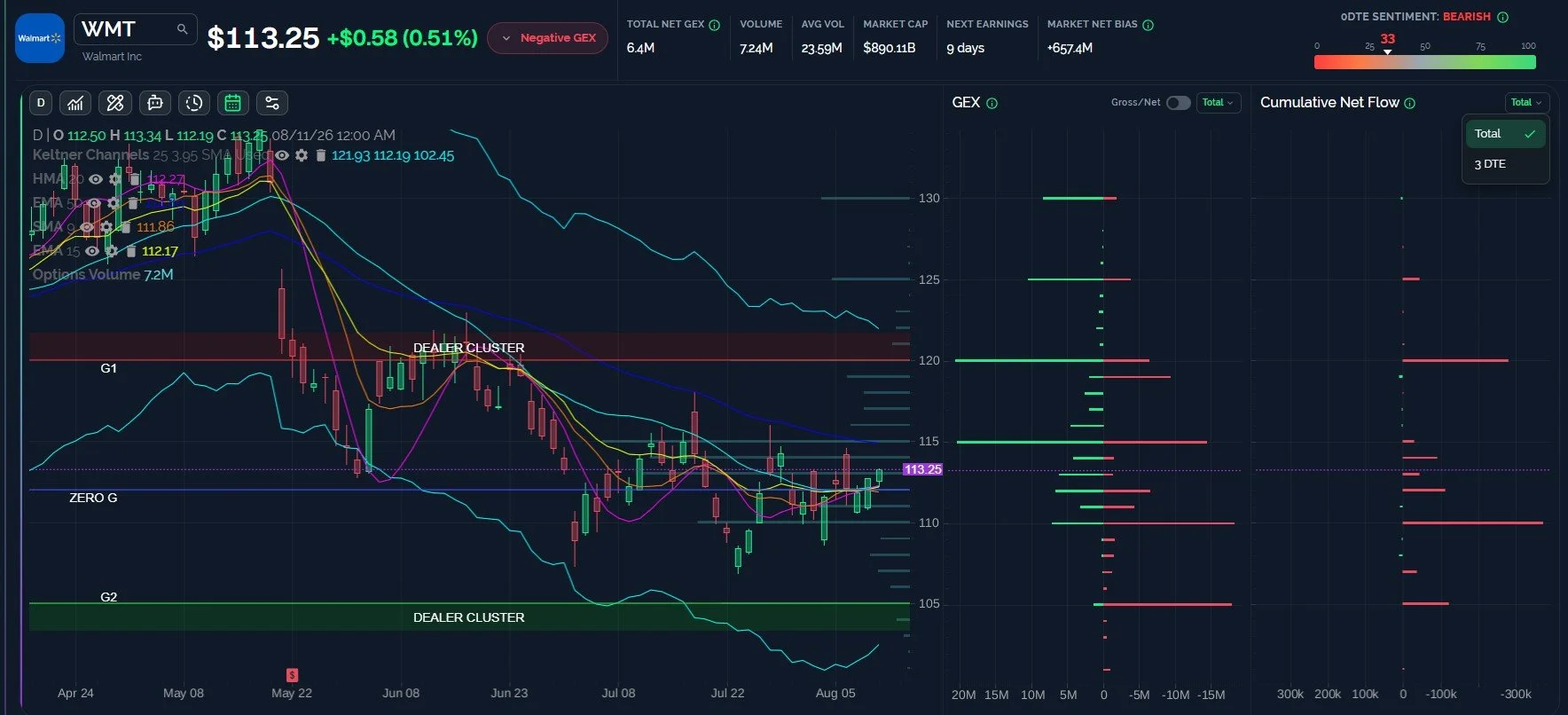
Task: Click the robot assistant toolbar icon
Action: pyautogui.click(x=155, y=103)
